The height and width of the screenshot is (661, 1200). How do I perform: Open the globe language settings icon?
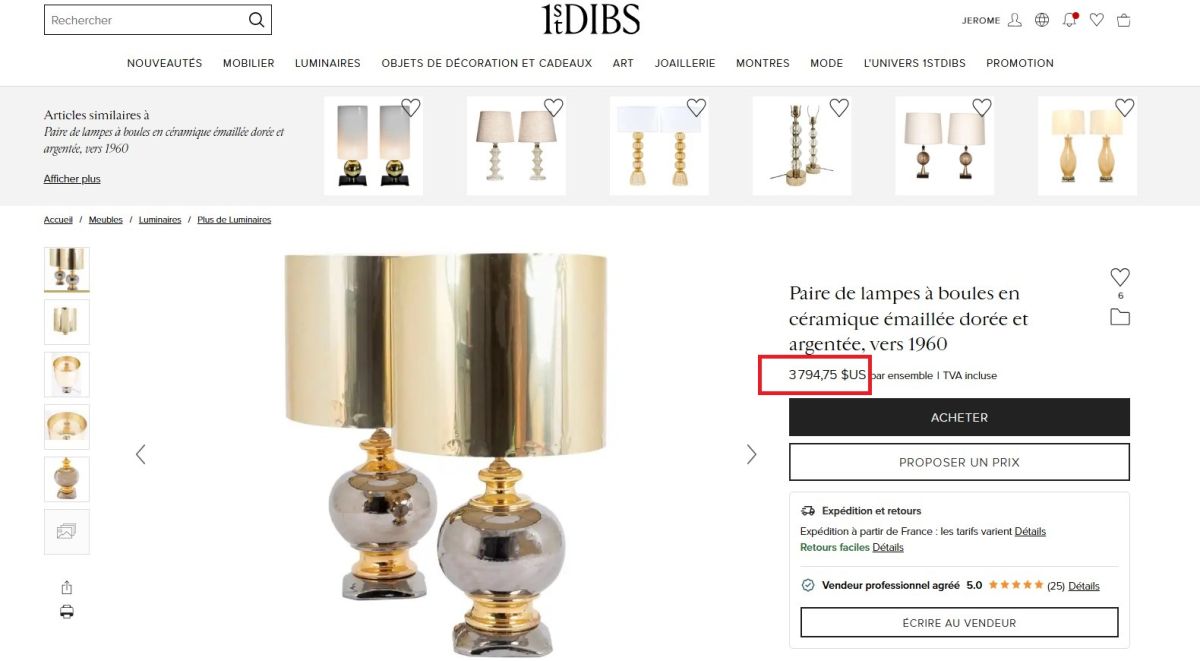point(1042,20)
